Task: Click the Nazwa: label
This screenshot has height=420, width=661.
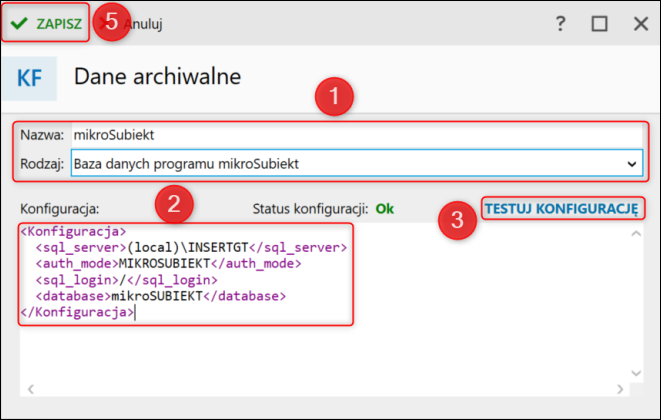Action: click(x=42, y=135)
